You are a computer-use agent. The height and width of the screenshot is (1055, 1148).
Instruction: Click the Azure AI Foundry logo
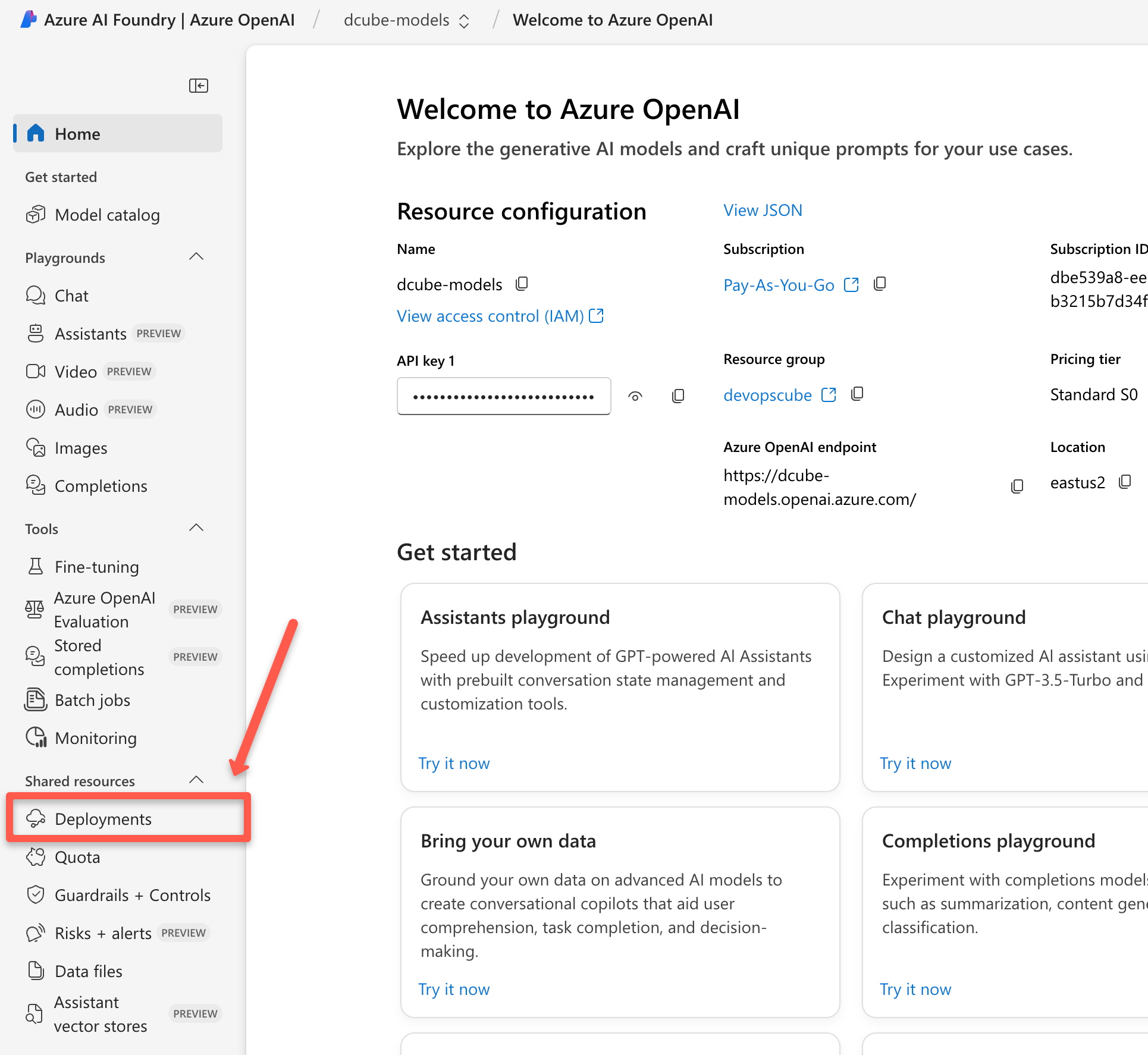coord(29,20)
